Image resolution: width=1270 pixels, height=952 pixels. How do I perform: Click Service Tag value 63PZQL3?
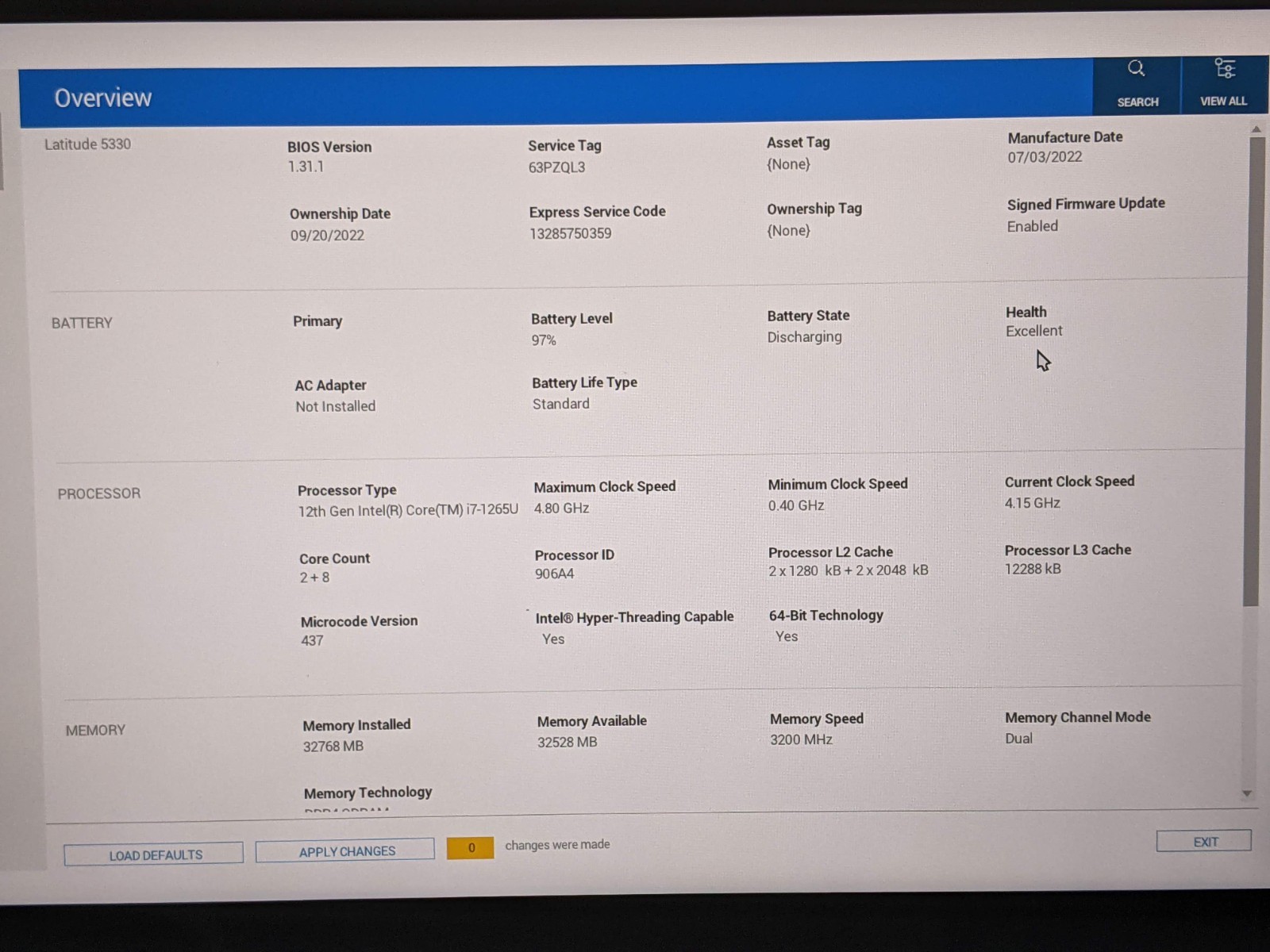(x=556, y=167)
